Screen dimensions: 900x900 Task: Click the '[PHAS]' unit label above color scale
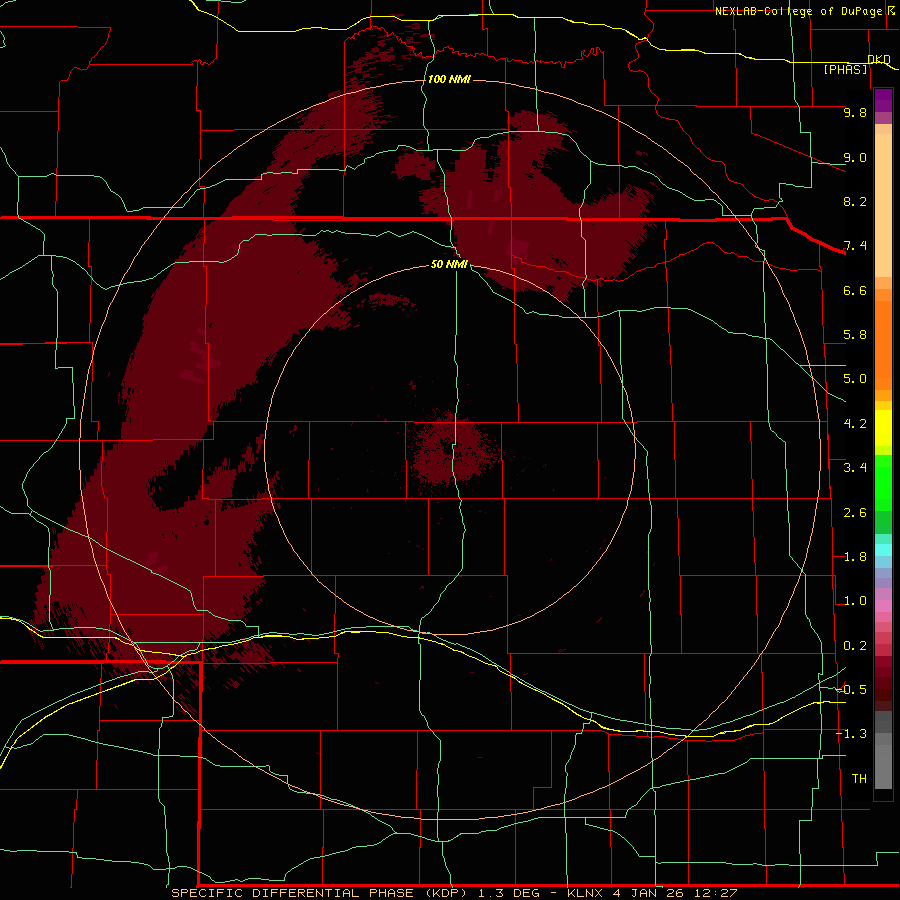coord(845,70)
